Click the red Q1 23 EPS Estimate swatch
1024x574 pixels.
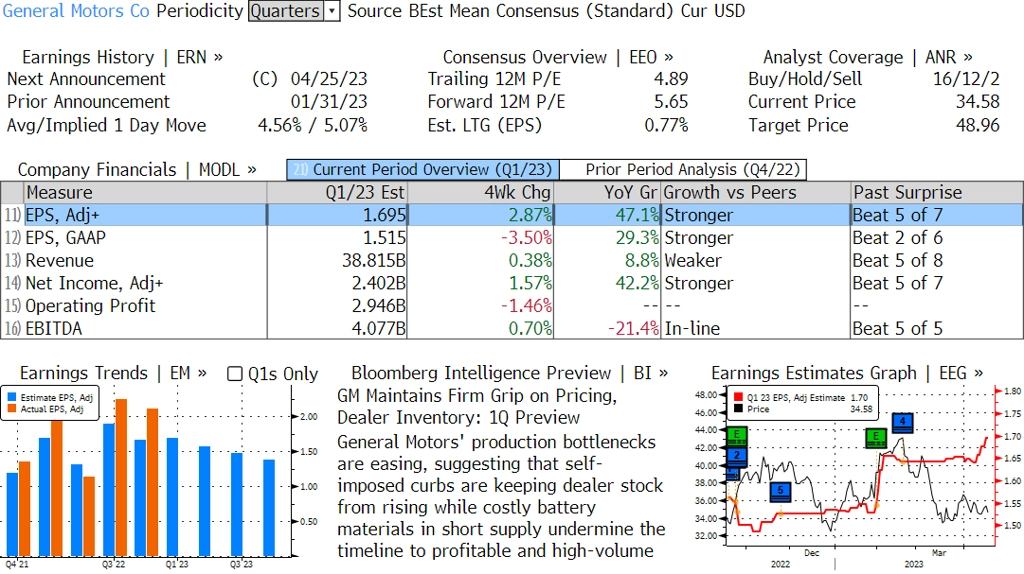(738, 397)
